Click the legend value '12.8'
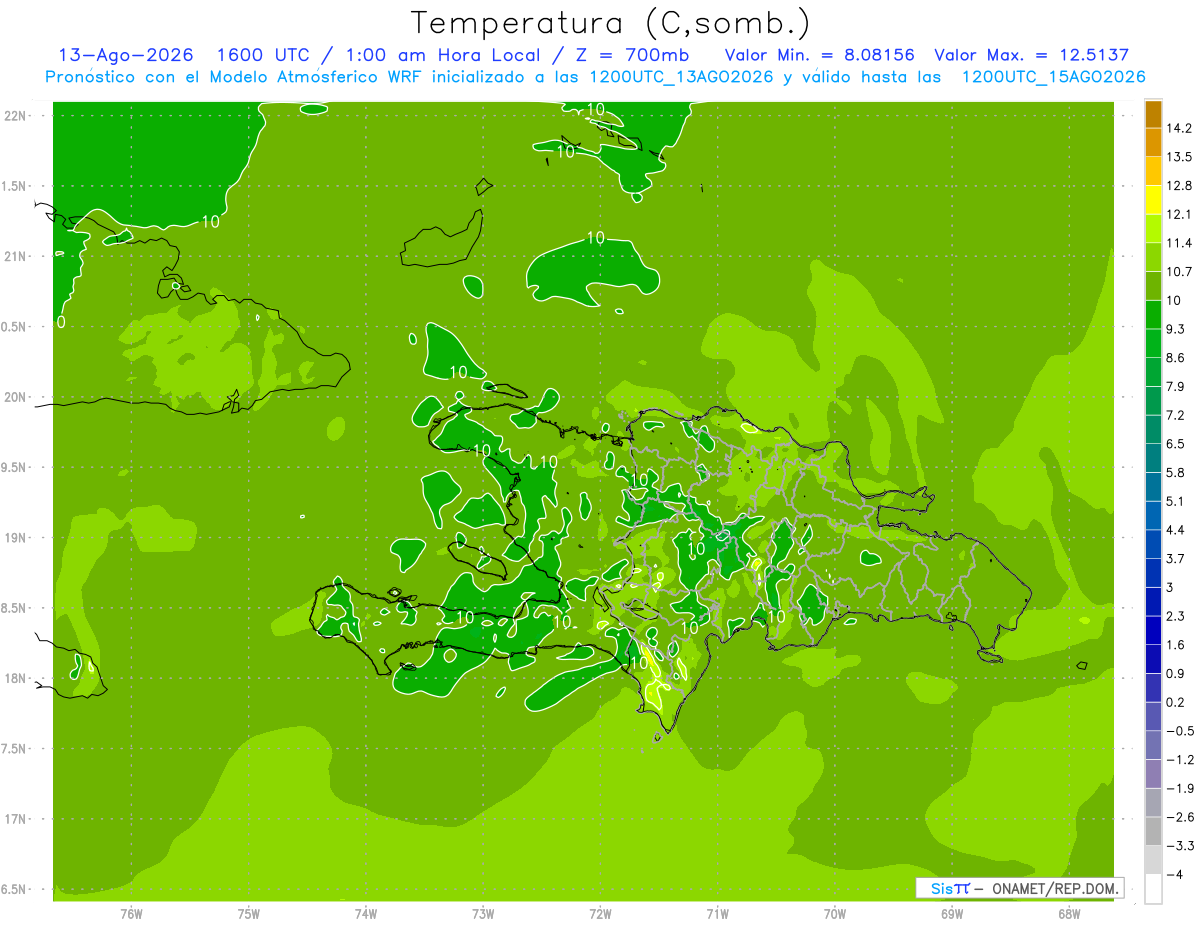The image size is (1200, 927). 1179,186
